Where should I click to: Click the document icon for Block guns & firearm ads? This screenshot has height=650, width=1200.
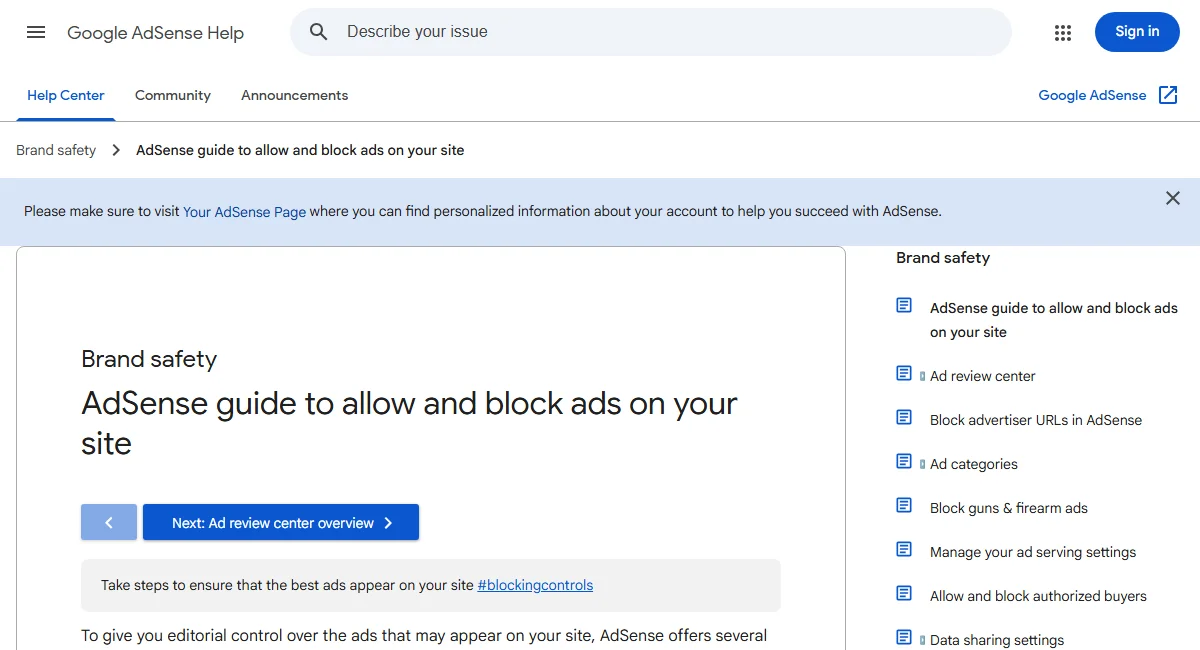click(904, 505)
